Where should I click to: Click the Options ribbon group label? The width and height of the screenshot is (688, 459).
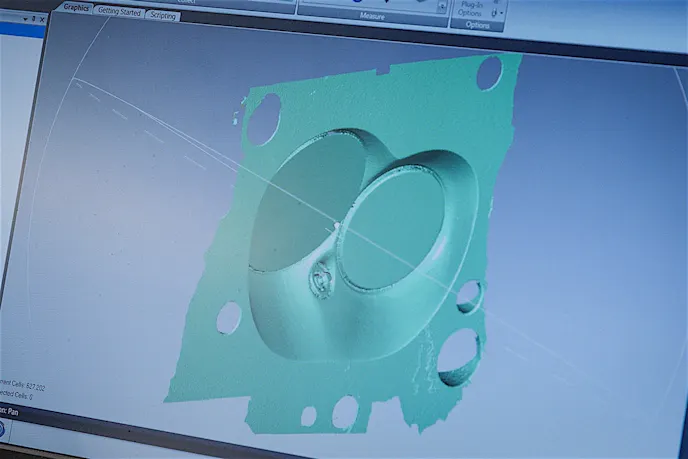(478, 25)
